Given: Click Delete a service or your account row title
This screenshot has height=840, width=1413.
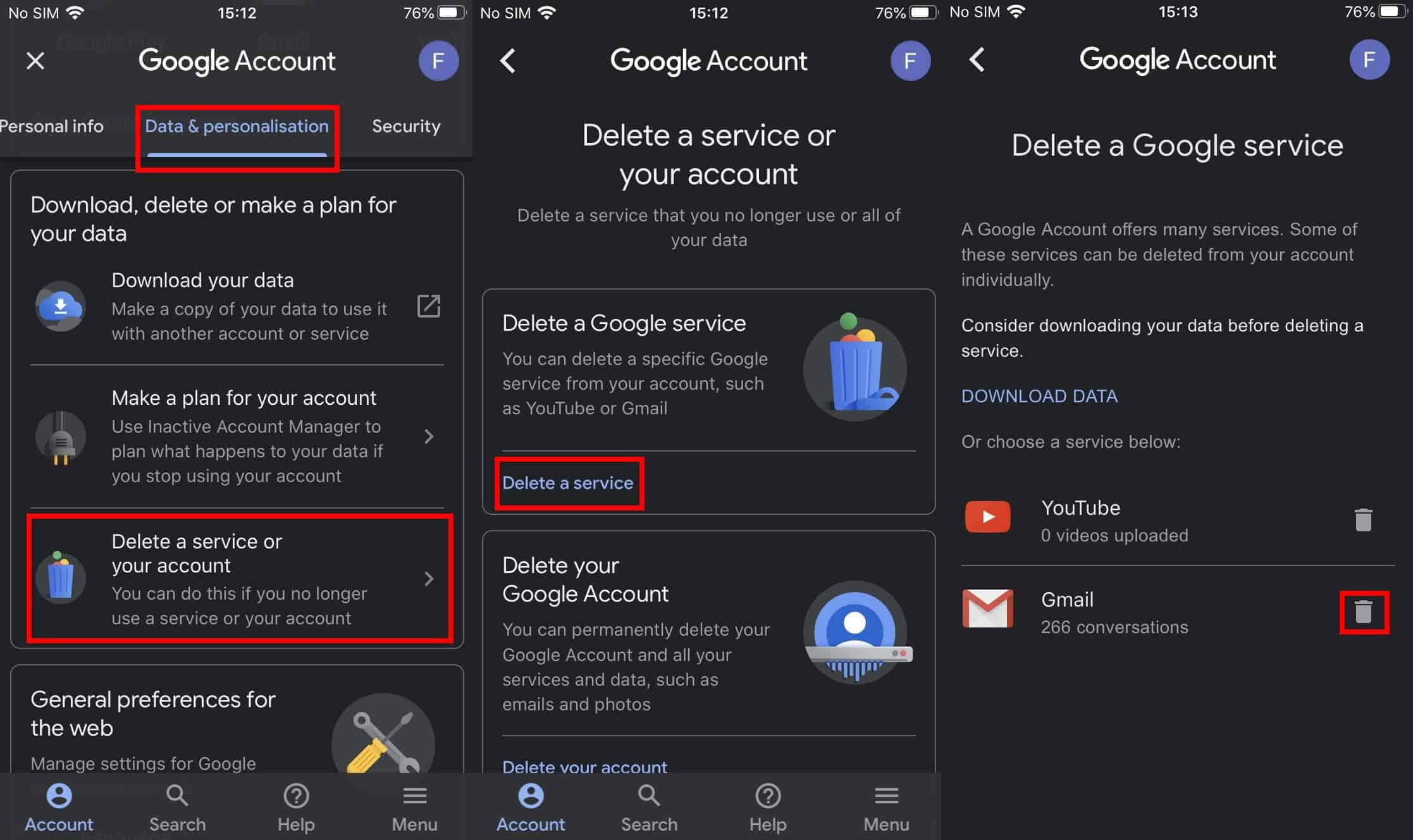Looking at the screenshot, I should [x=197, y=553].
